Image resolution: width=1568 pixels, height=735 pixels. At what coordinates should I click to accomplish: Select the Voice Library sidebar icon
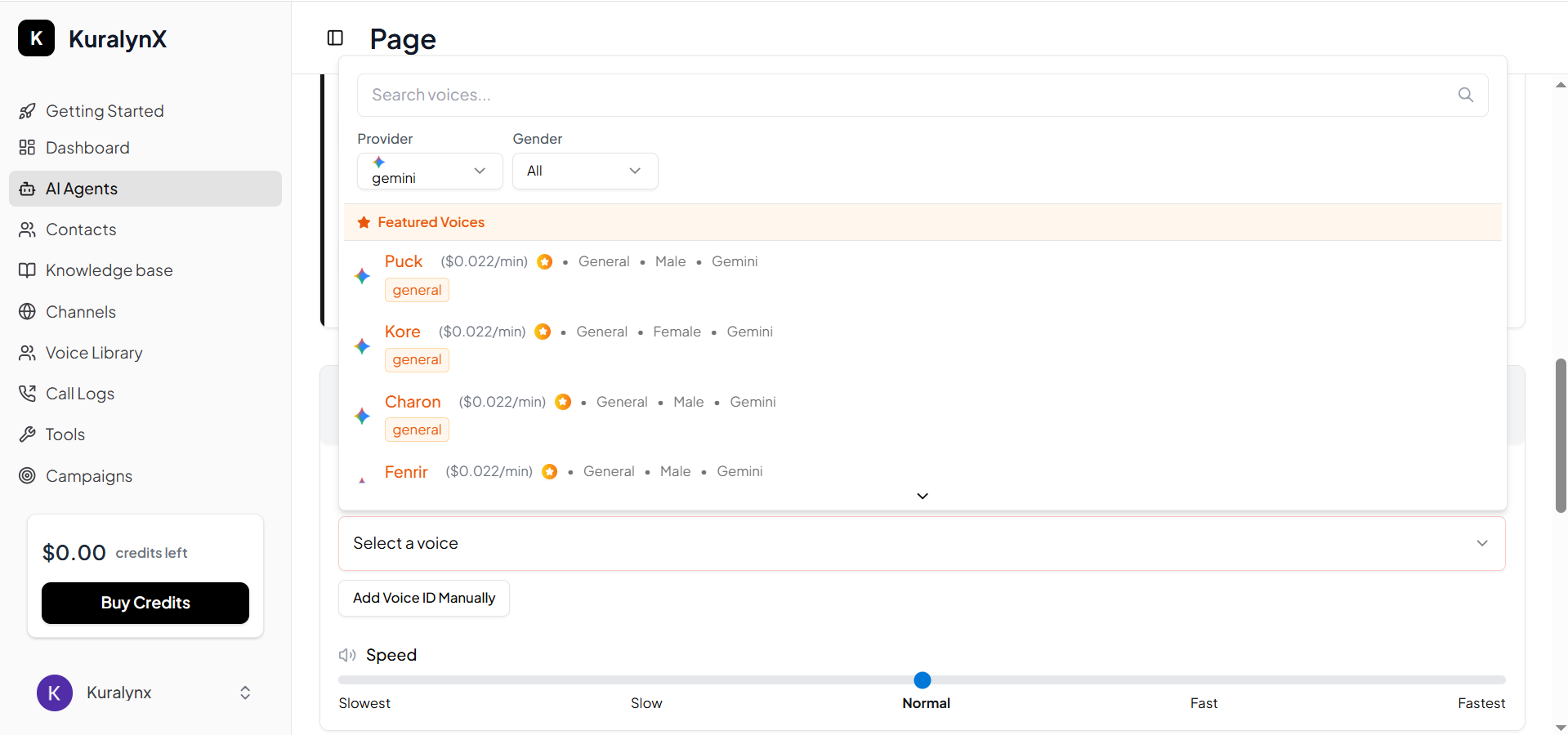[x=27, y=352]
